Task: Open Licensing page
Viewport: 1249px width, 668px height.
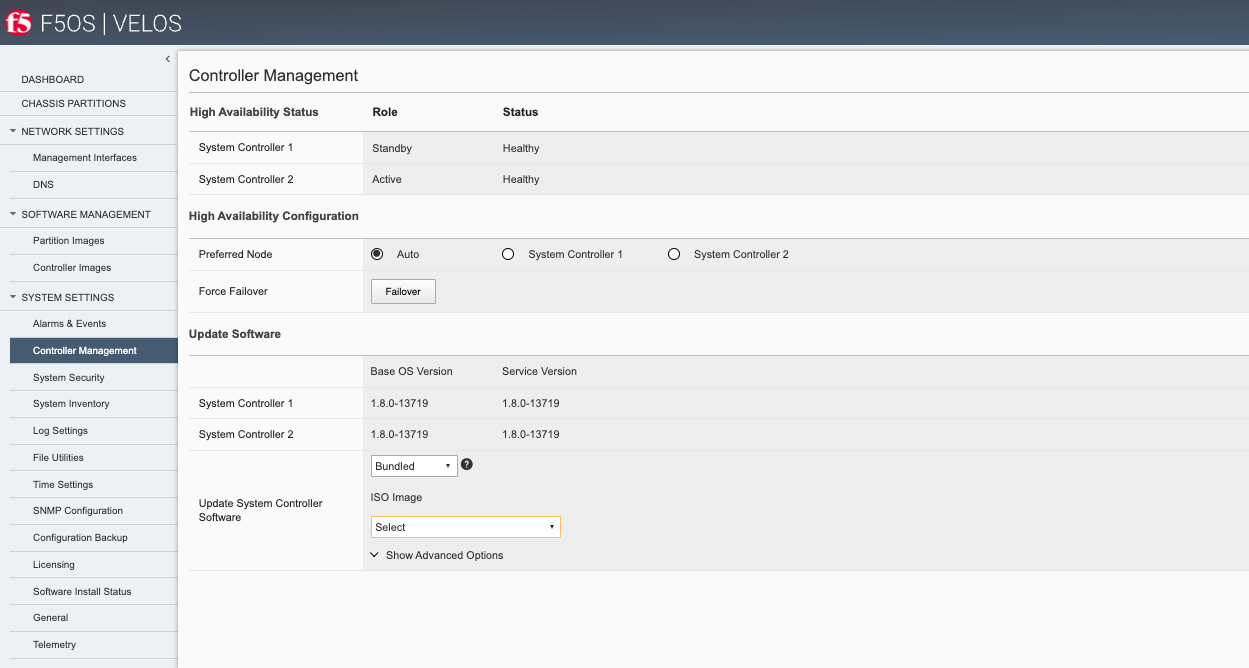Action: [x=54, y=564]
